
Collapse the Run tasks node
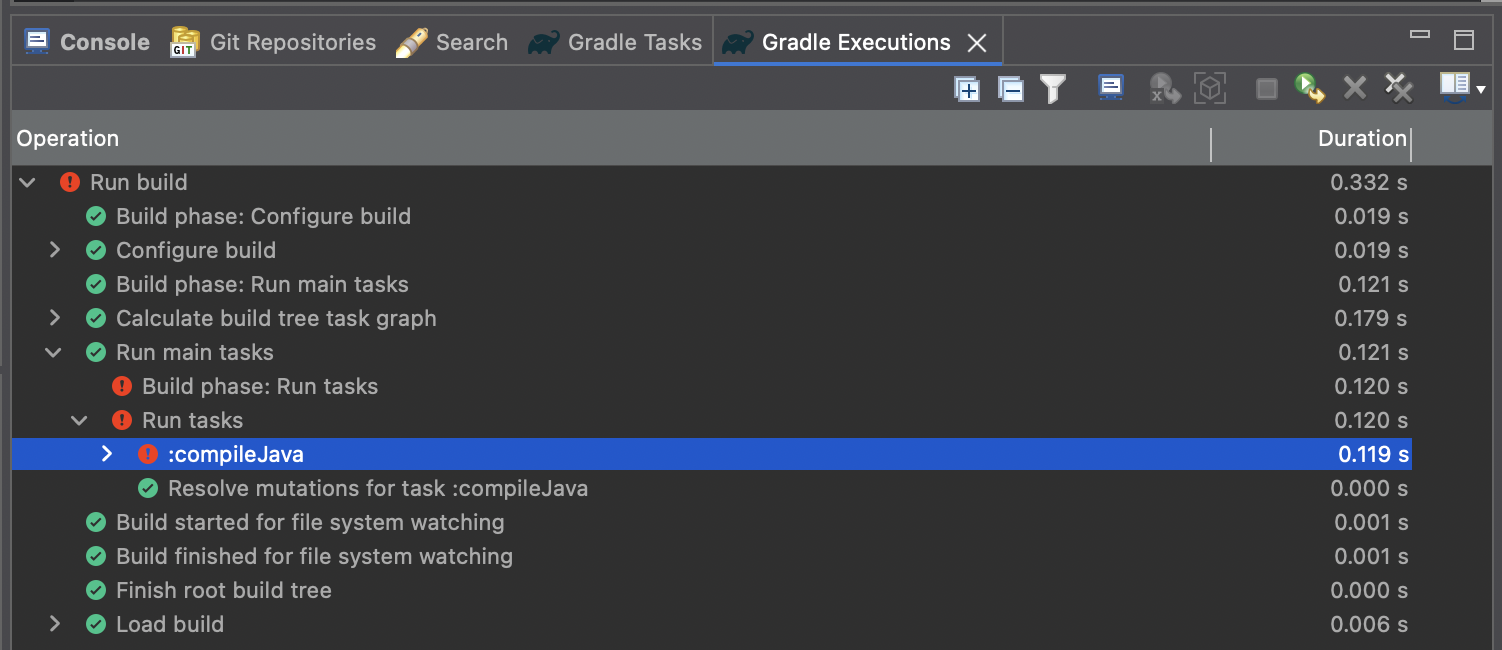click(x=80, y=420)
